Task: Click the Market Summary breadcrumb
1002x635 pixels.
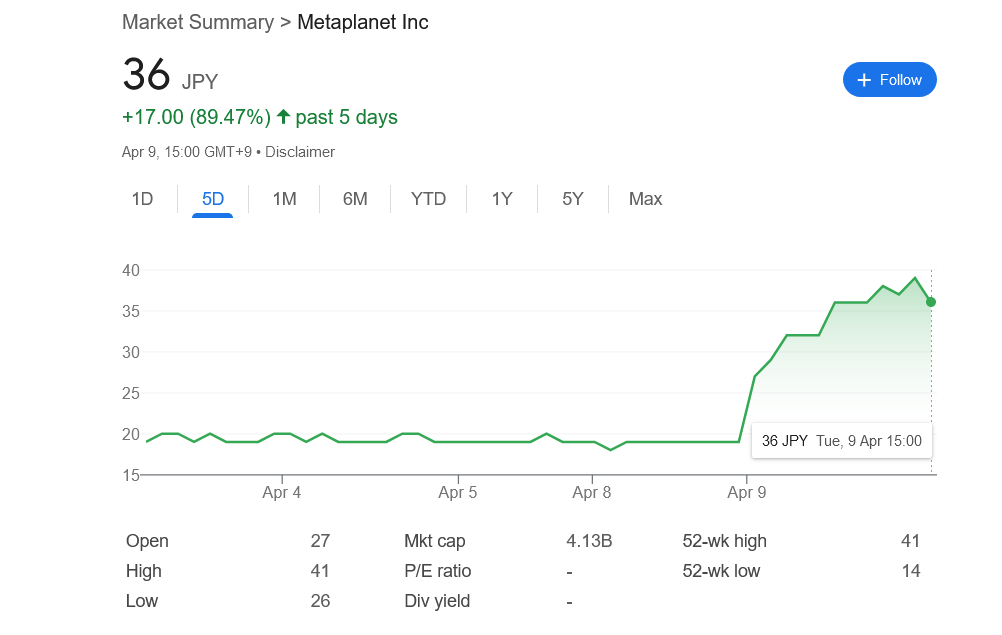Action: coord(197,22)
